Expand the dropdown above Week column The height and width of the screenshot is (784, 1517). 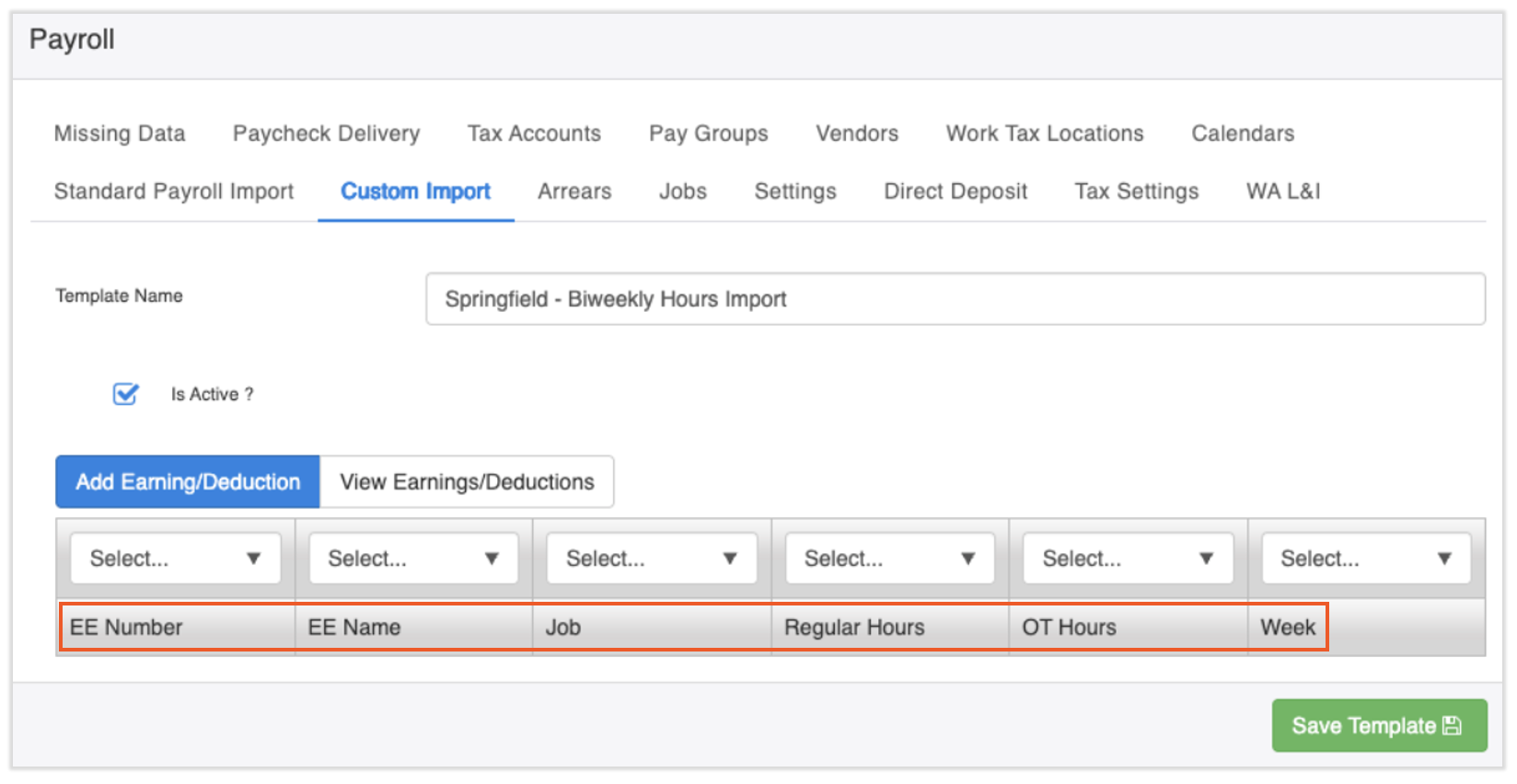pos(1365,559)
